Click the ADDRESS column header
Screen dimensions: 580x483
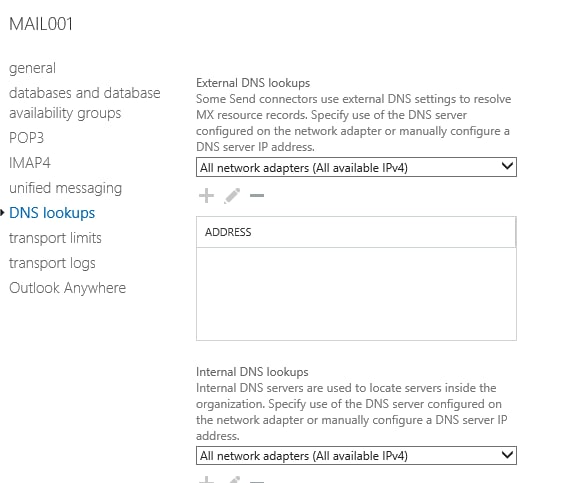coord(356,232)
